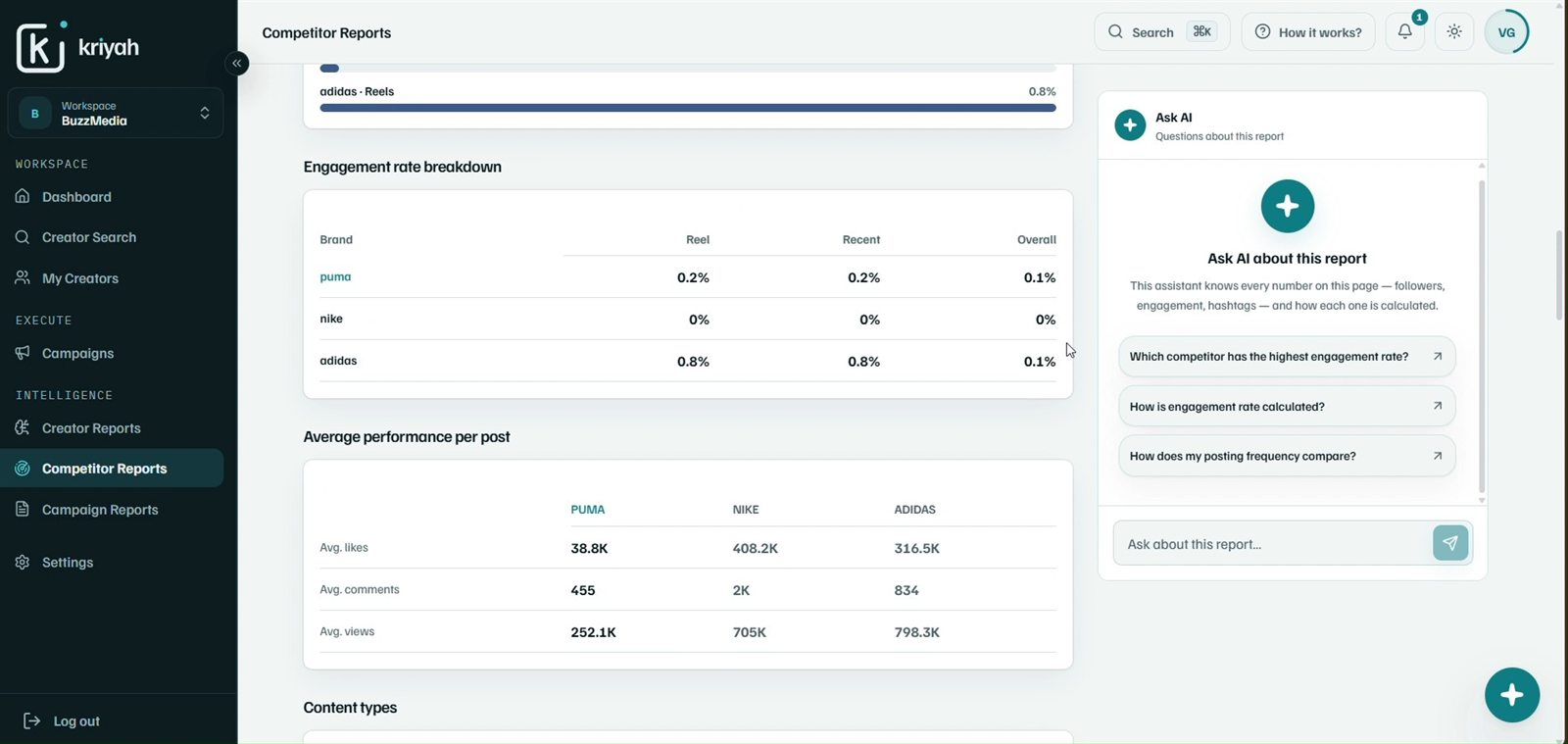
Task: Open the top Search box
Action: tap(1161, 32)
